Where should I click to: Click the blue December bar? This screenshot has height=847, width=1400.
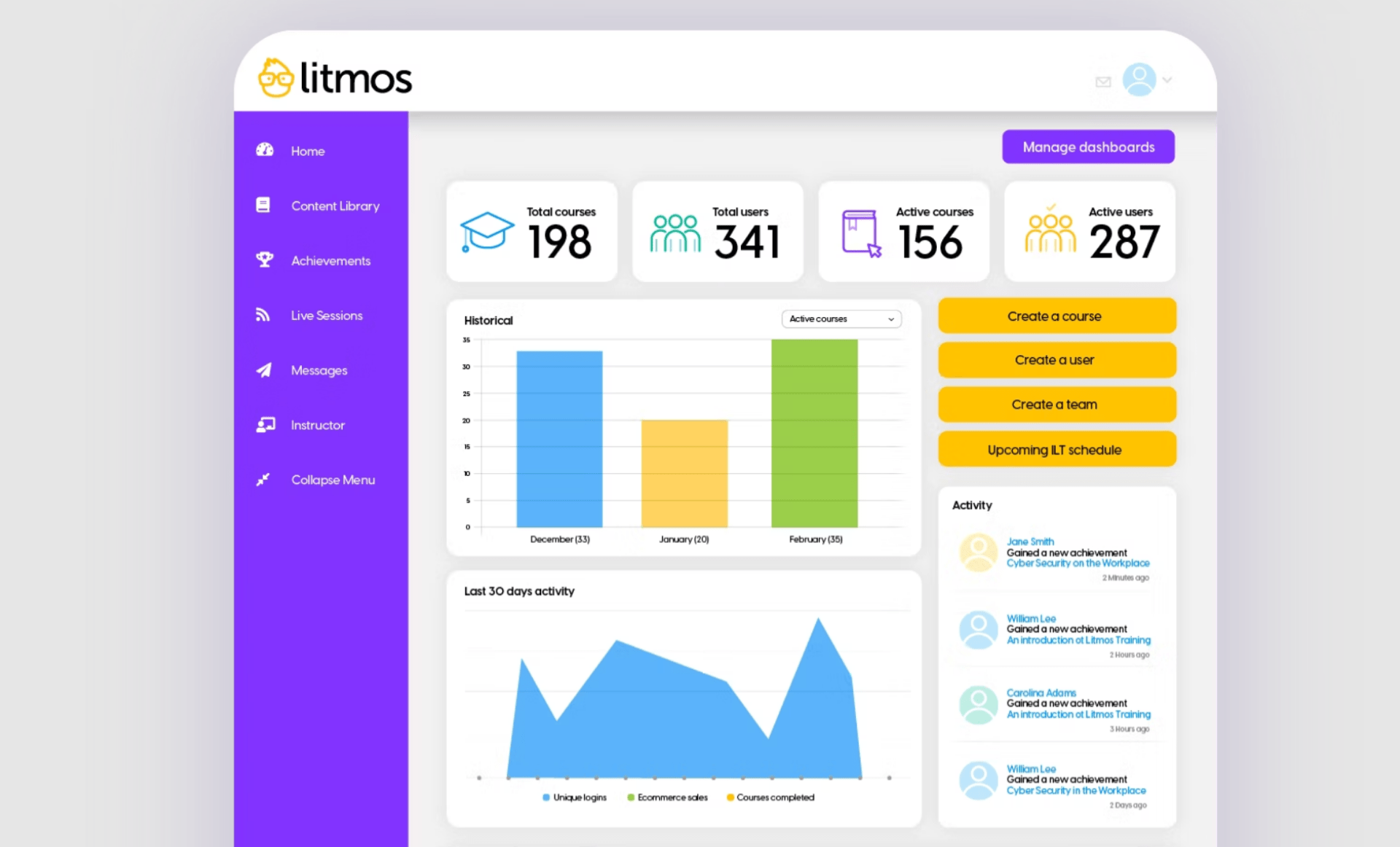(559, 439)
